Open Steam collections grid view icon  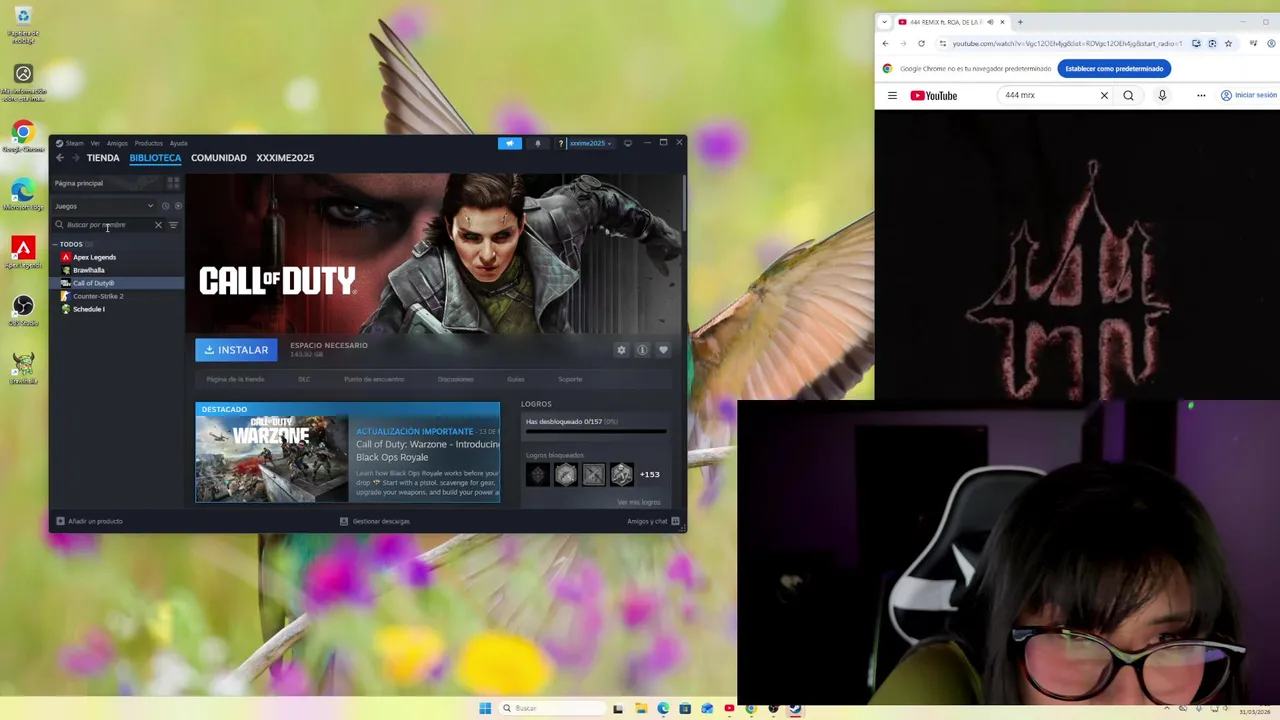[173, 183]
